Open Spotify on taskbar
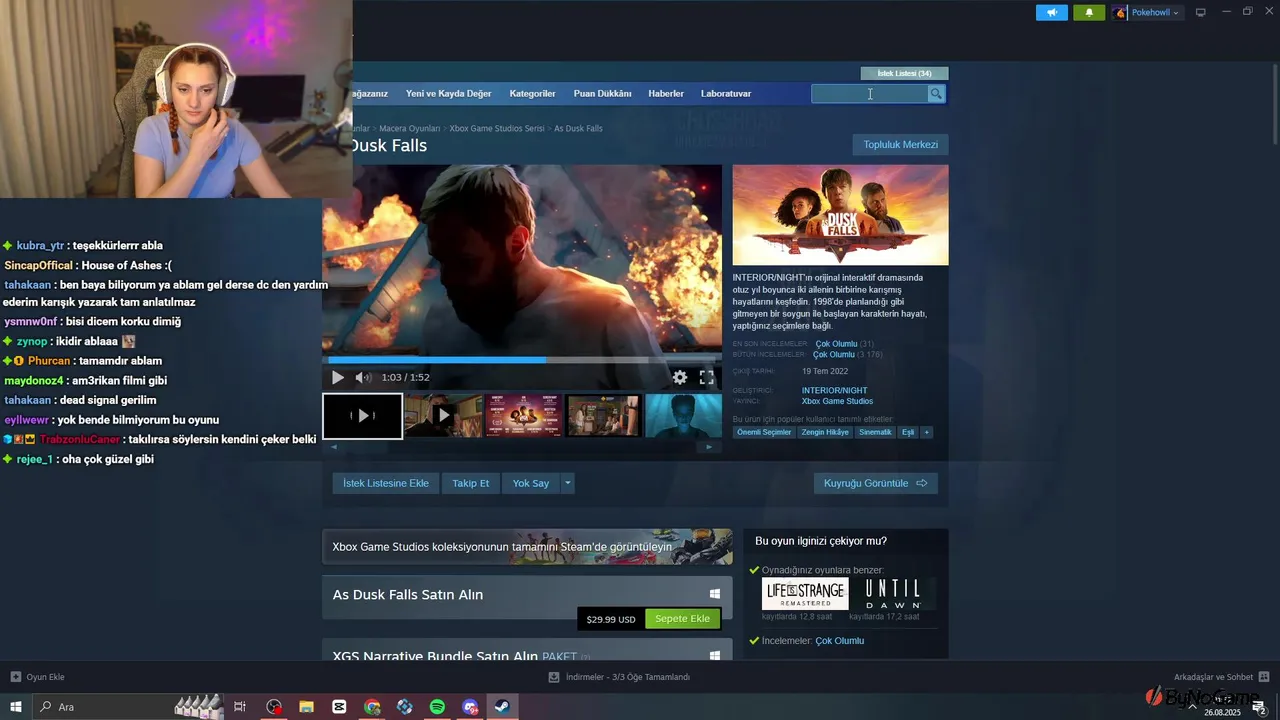This screenshot has height=720, width=1280. [x=437, y=707]
